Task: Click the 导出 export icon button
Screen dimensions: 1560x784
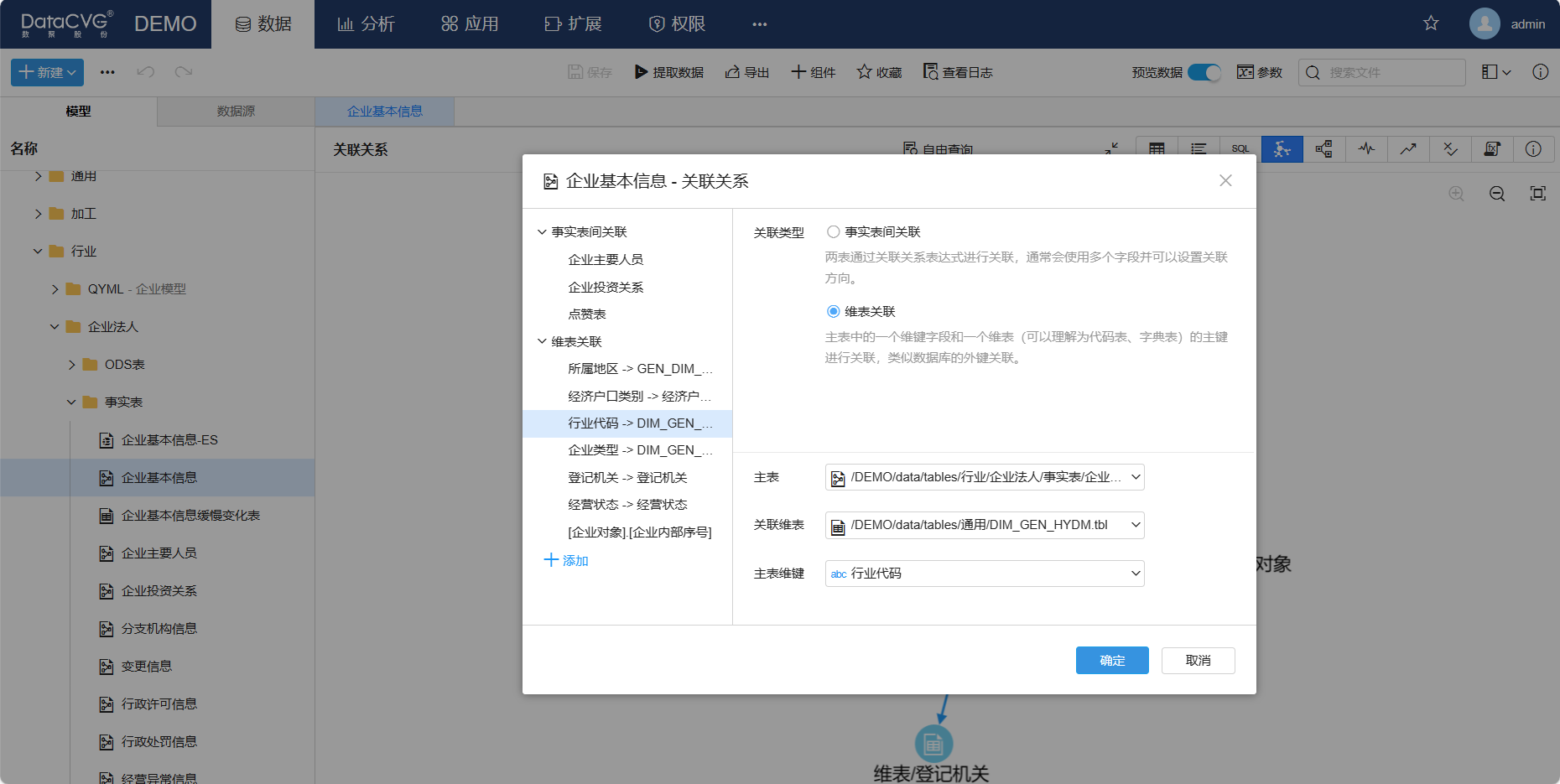Action: tap(747, 72)
